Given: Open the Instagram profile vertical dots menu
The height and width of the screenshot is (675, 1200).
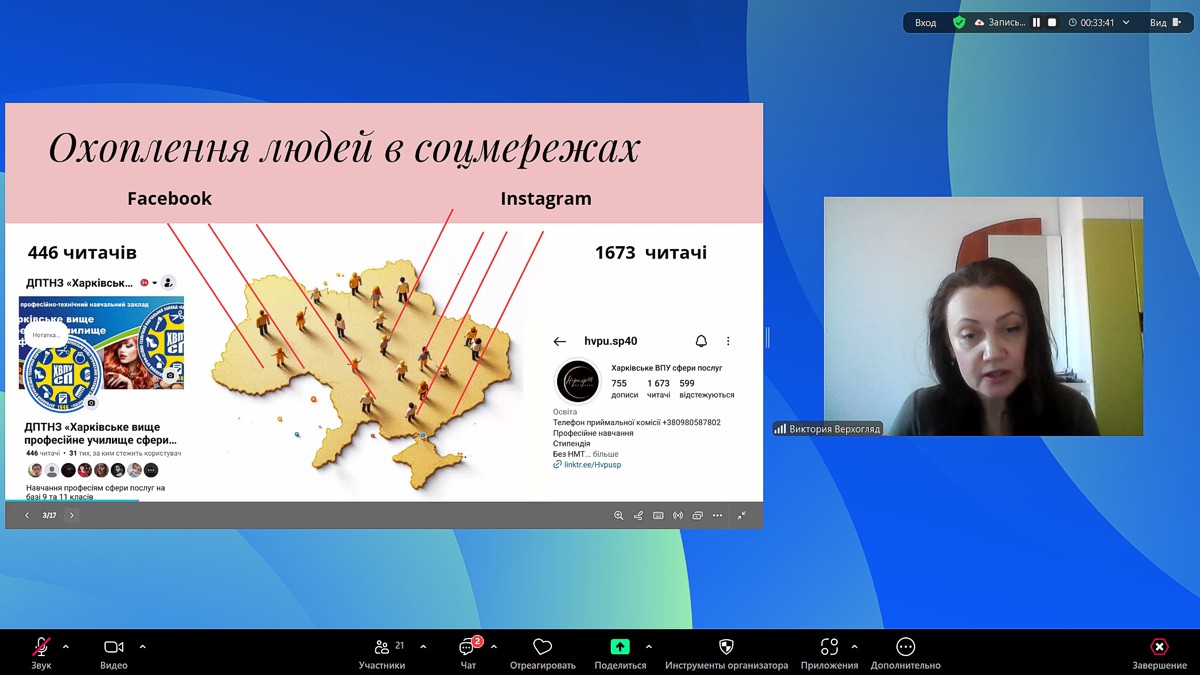Looking at the screenshot, I should point(728,341).
